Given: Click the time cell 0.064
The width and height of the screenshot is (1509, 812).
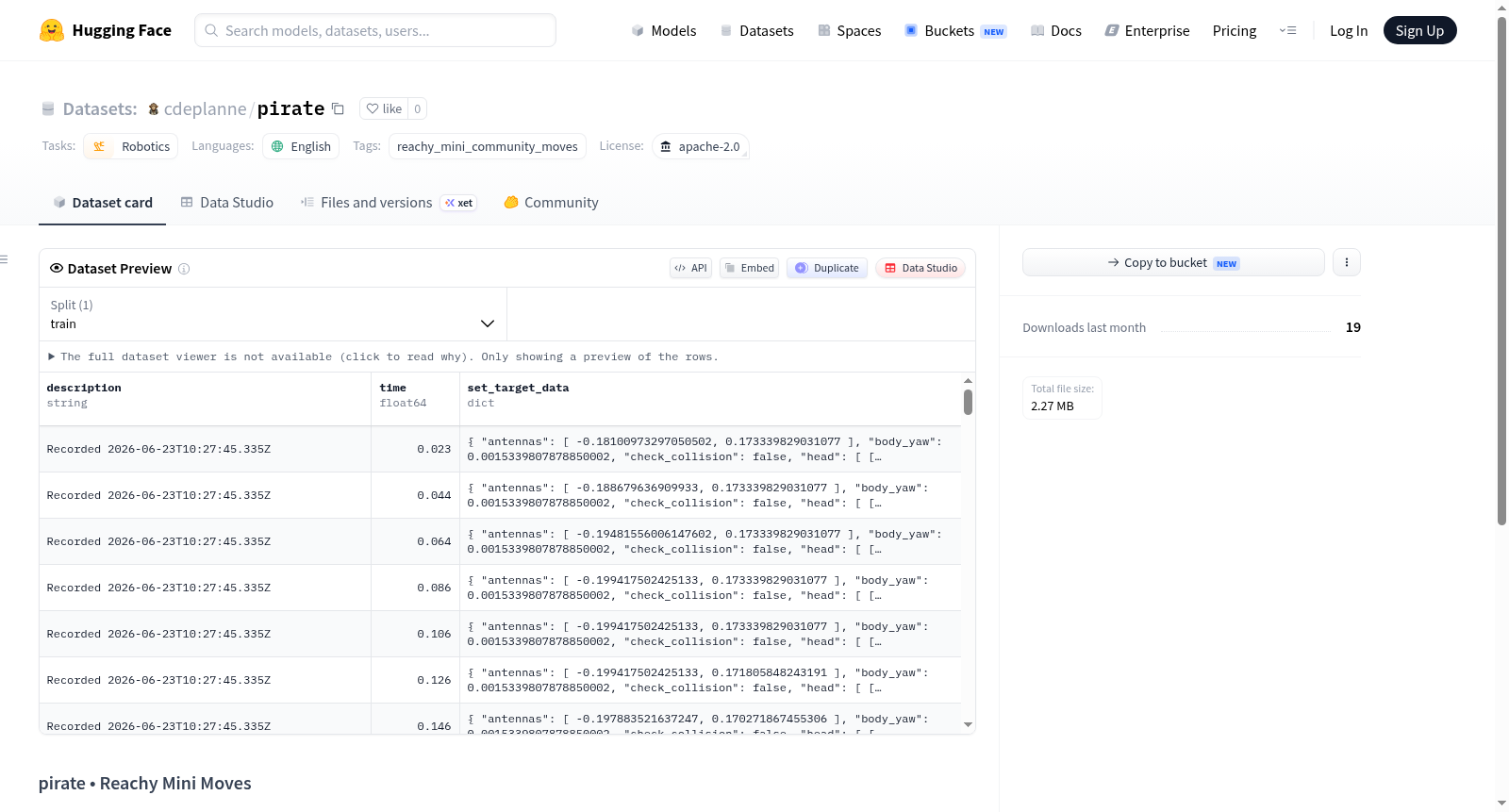Looking at the screenshot, I should pos(415,541).
